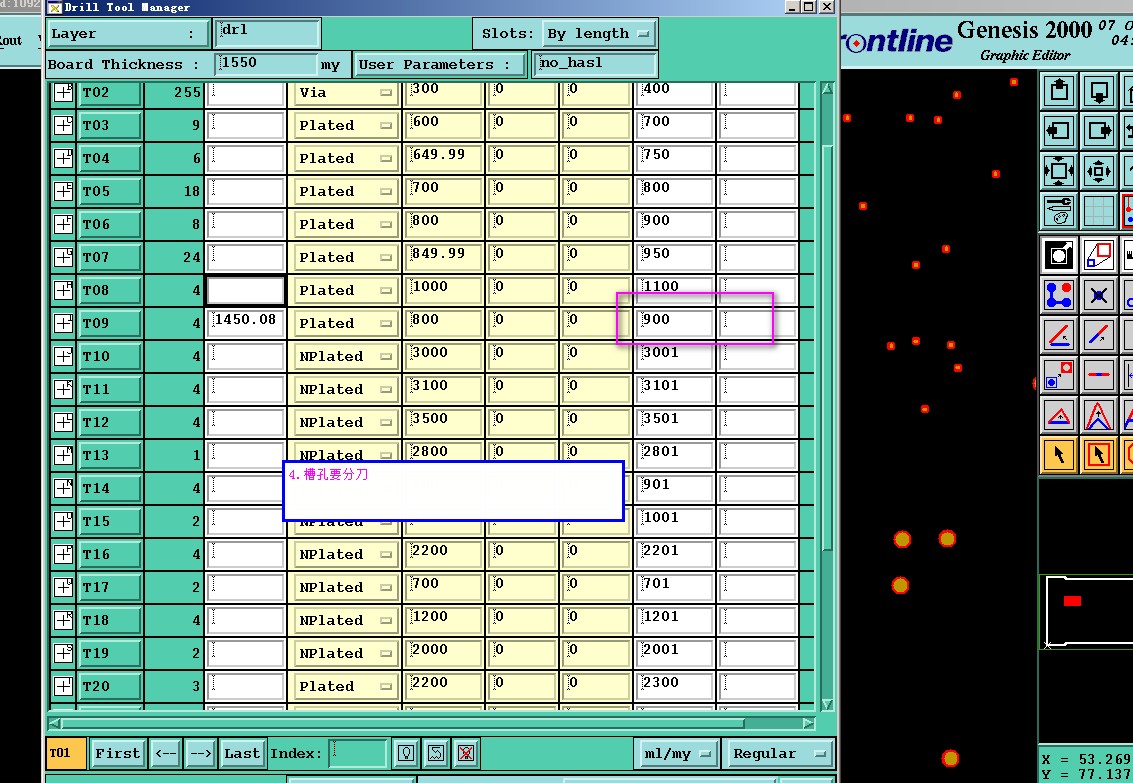The width and height of the screenshot is (1133, 783).
Task: Expand the T05 row plus button
Action: (x=64, y=191)
